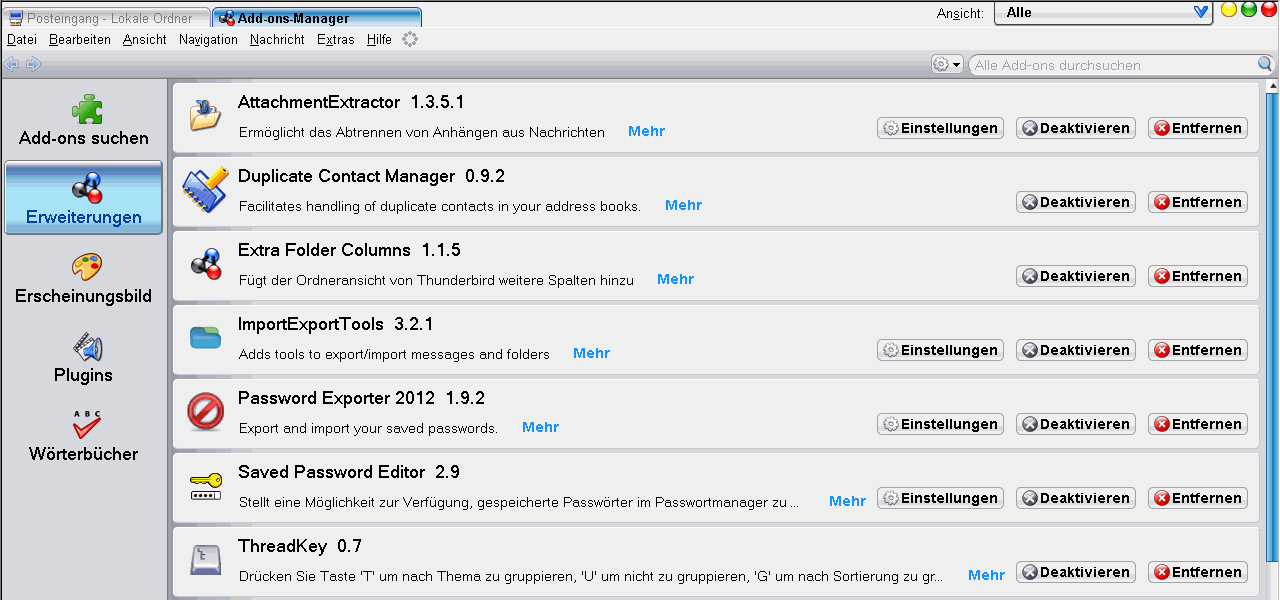Deactivate Password Exporter 2012
This screenshot has width=1280, height=600.
tap(1076, 424)
